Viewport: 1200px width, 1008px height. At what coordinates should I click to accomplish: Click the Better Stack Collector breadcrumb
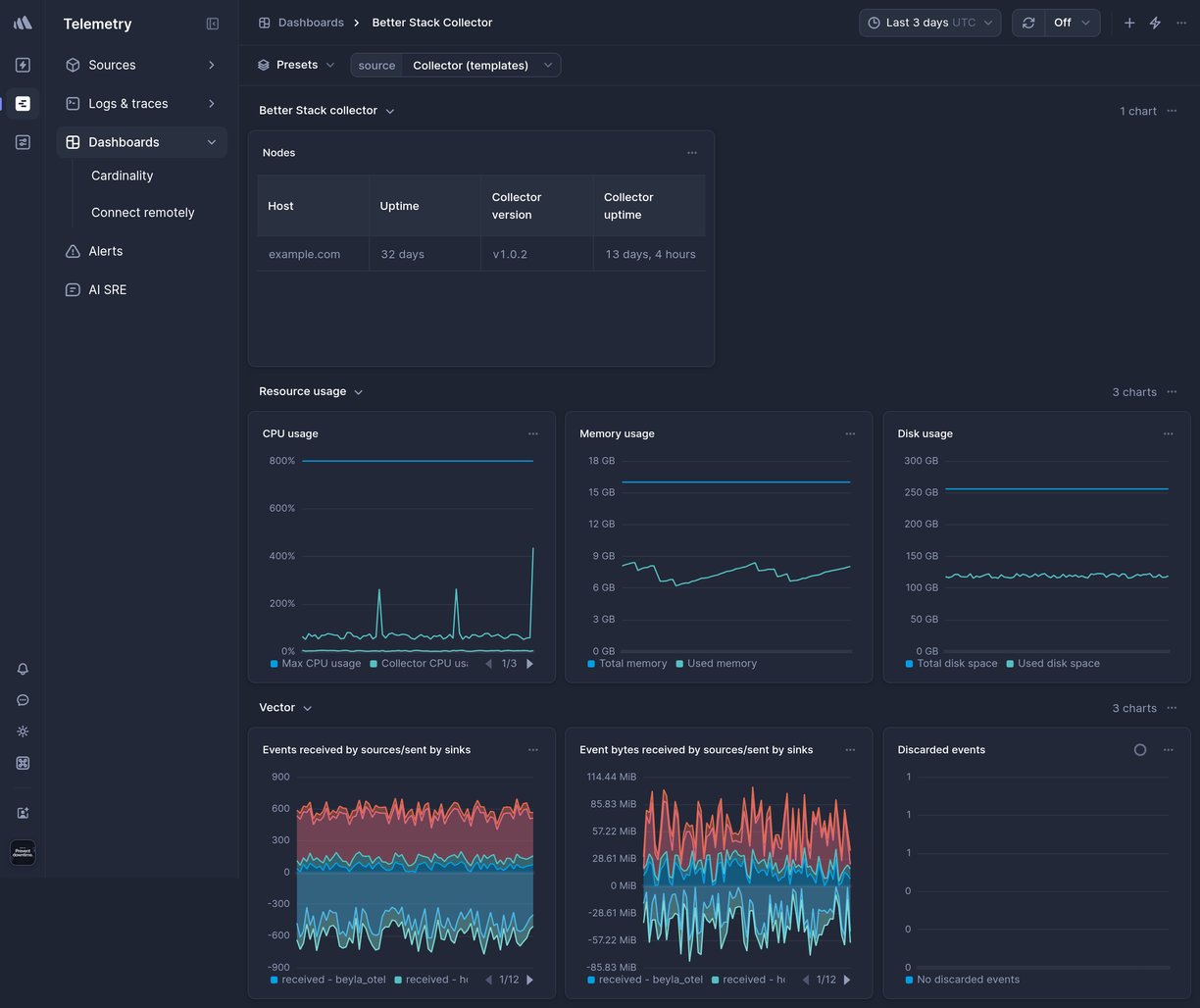(x=432, y=23)
